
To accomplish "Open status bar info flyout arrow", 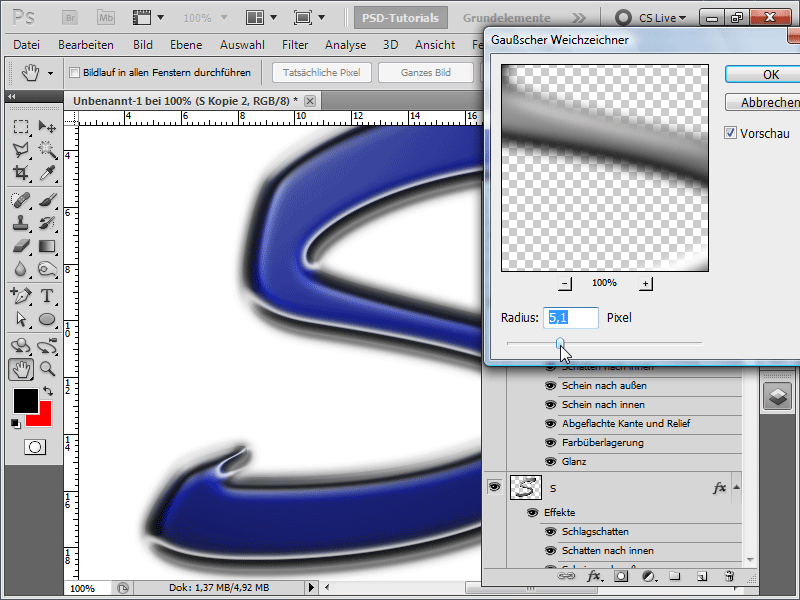I will tap(311, 588).
